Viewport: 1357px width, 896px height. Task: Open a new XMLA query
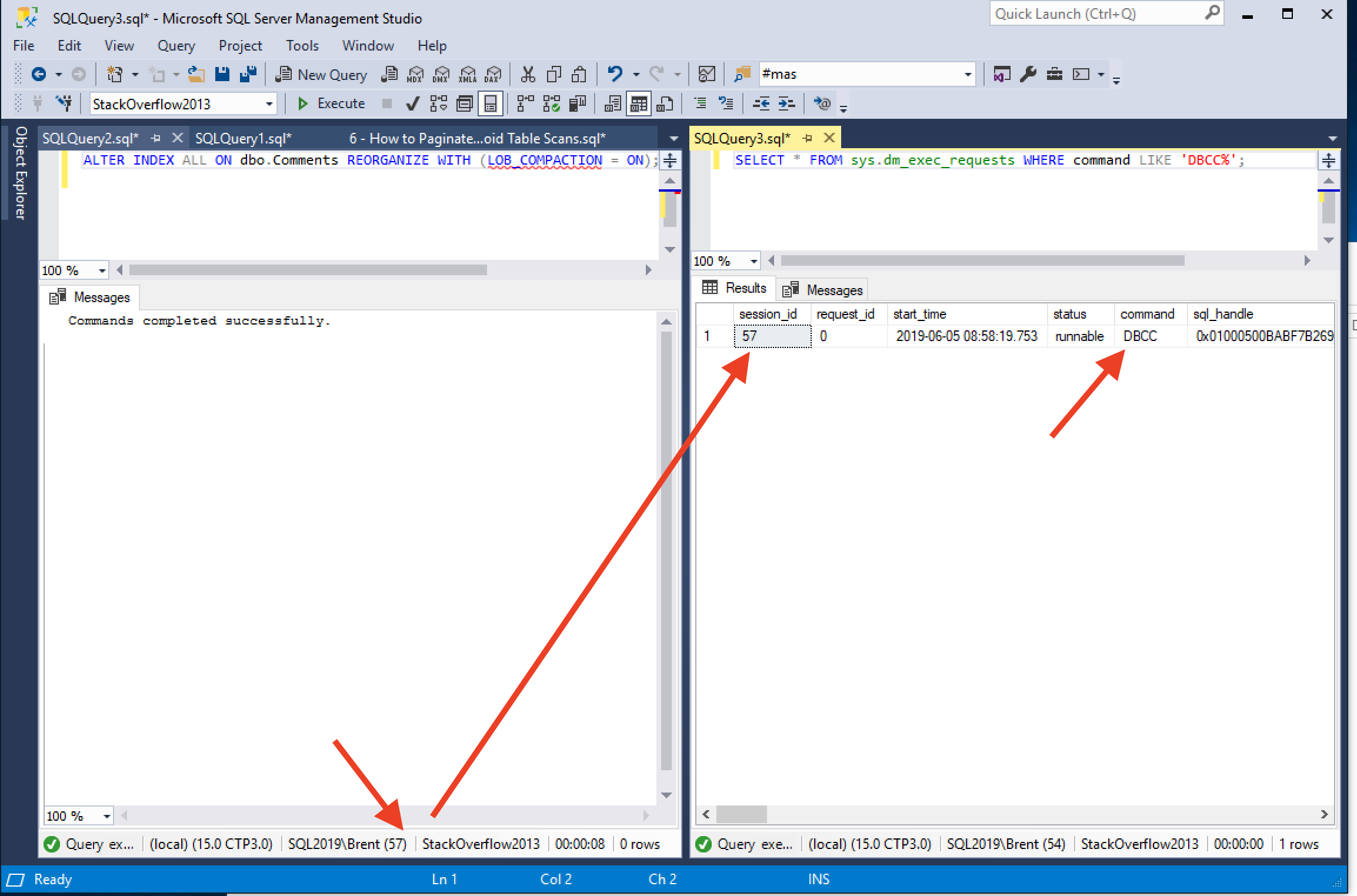pyautogui.click(x=468, y=74)
